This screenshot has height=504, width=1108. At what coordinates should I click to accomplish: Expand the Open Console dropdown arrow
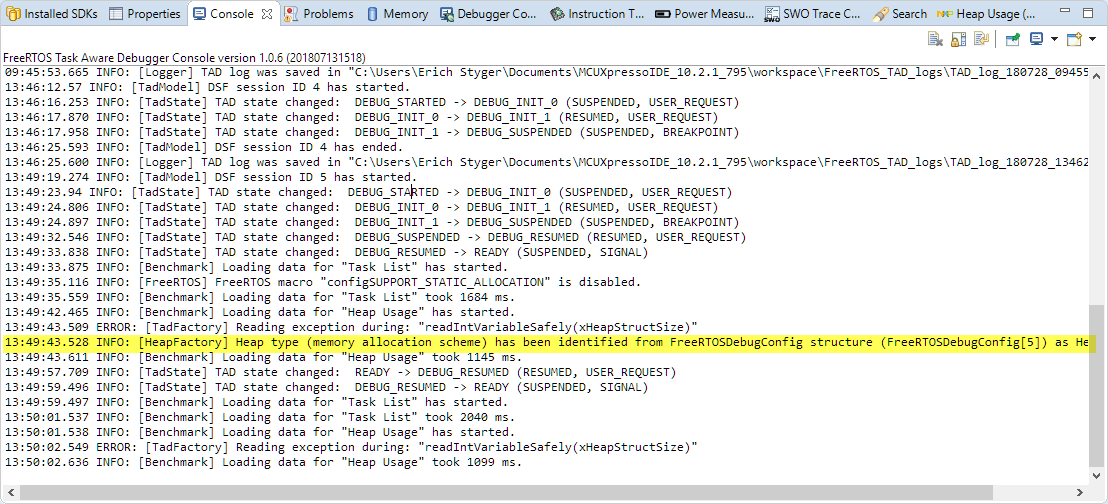coord(1090,40)
